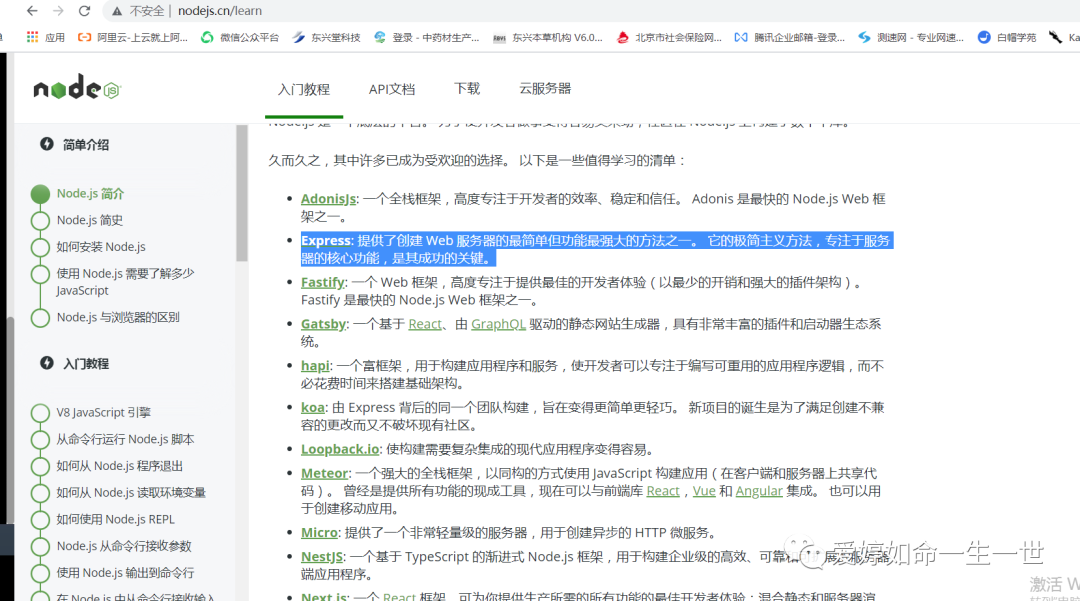The width and height of the screenshot is (1080, 601).
Task: Follow the Loopback.io link
Action: (340, 449)
